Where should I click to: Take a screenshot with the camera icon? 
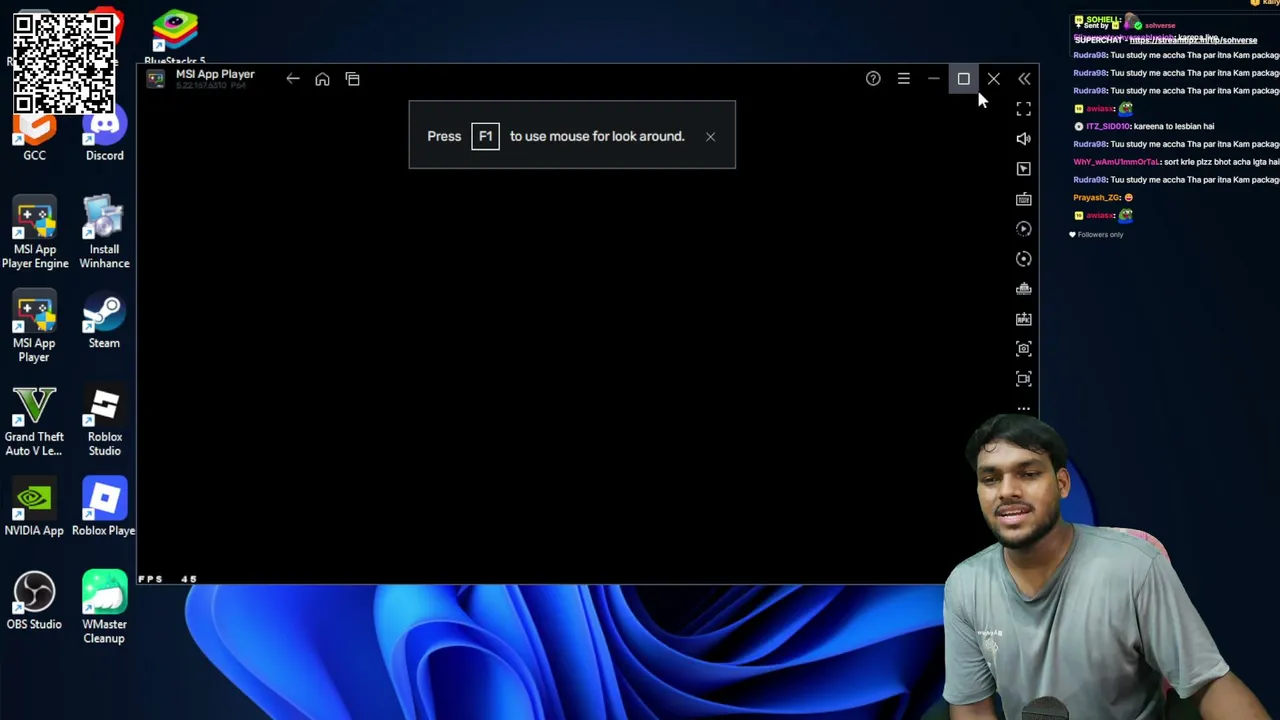click(x=1023, y=349)
